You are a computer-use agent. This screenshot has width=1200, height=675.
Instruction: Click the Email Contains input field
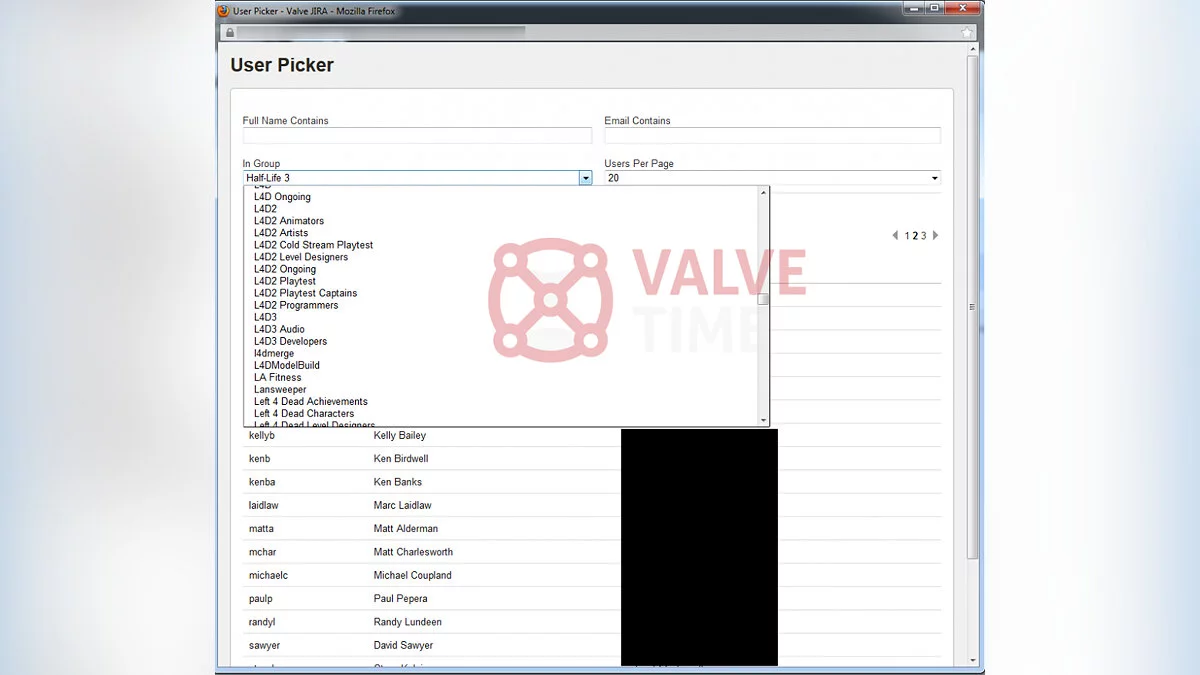coord(772,136)
